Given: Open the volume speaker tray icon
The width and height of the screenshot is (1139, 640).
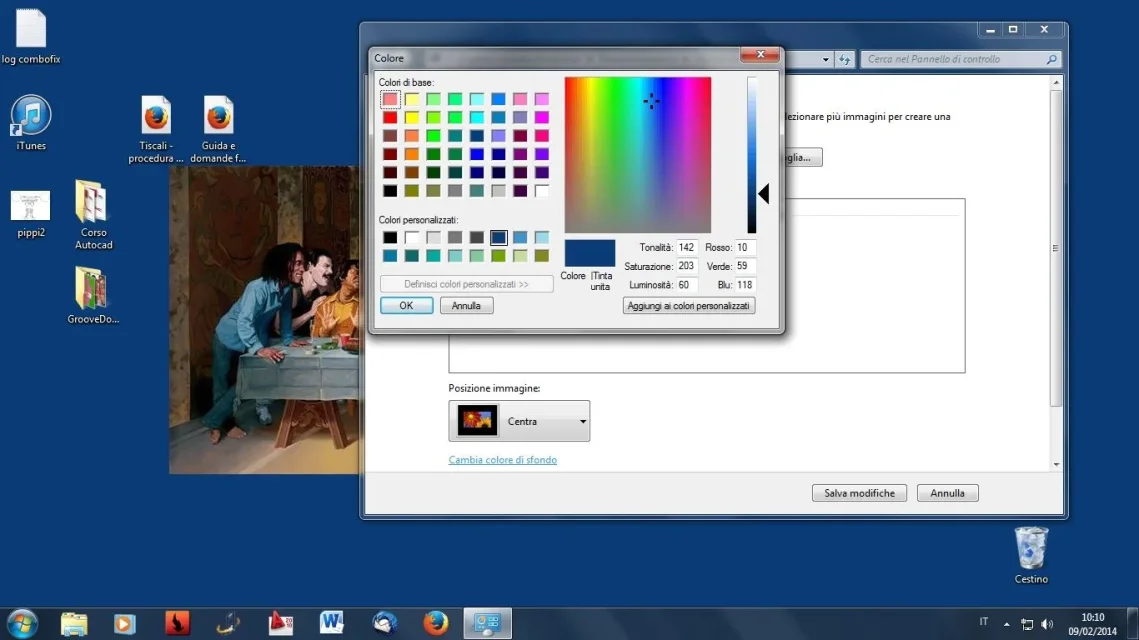Looking at the screenshot, I should (1047, 624).
